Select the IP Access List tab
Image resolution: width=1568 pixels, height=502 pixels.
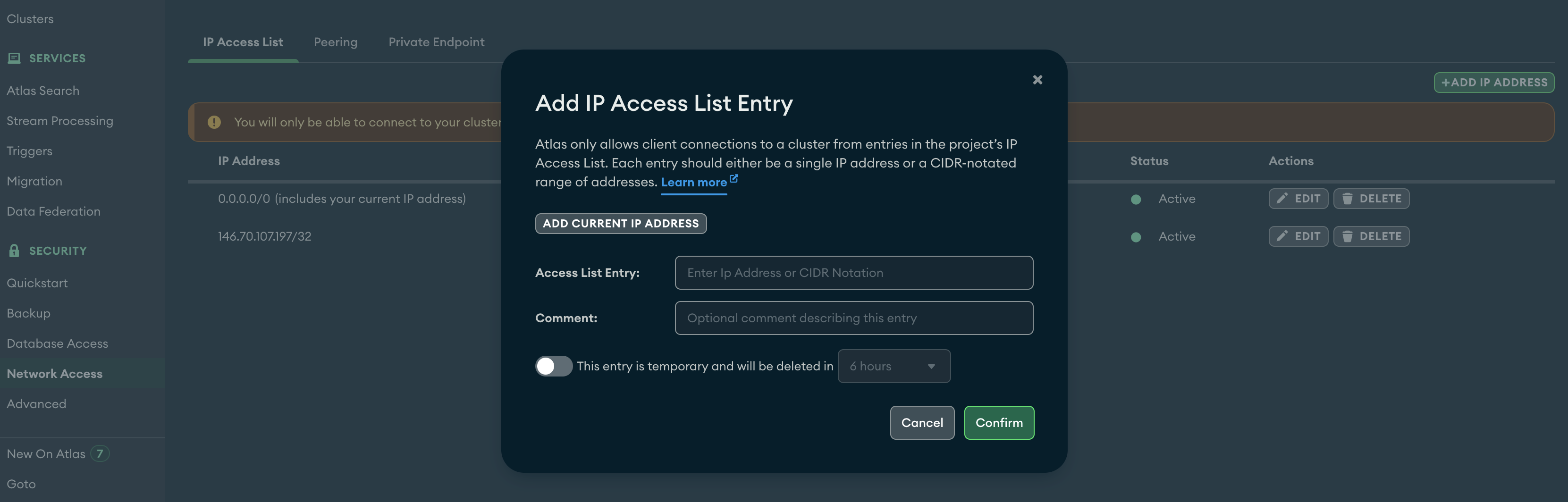243,42
